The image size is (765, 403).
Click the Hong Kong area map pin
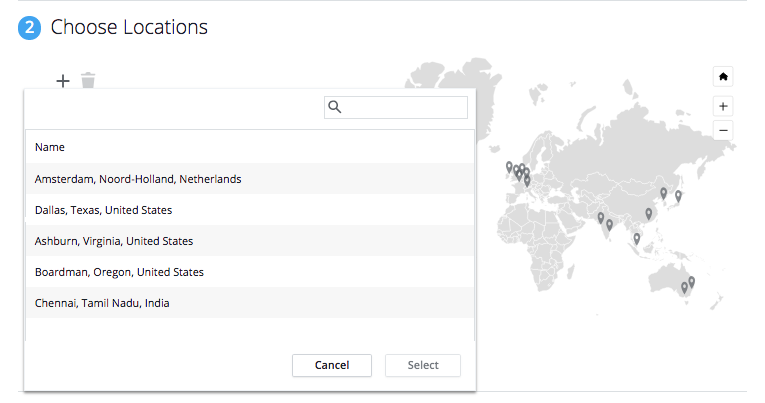(648, 214)
